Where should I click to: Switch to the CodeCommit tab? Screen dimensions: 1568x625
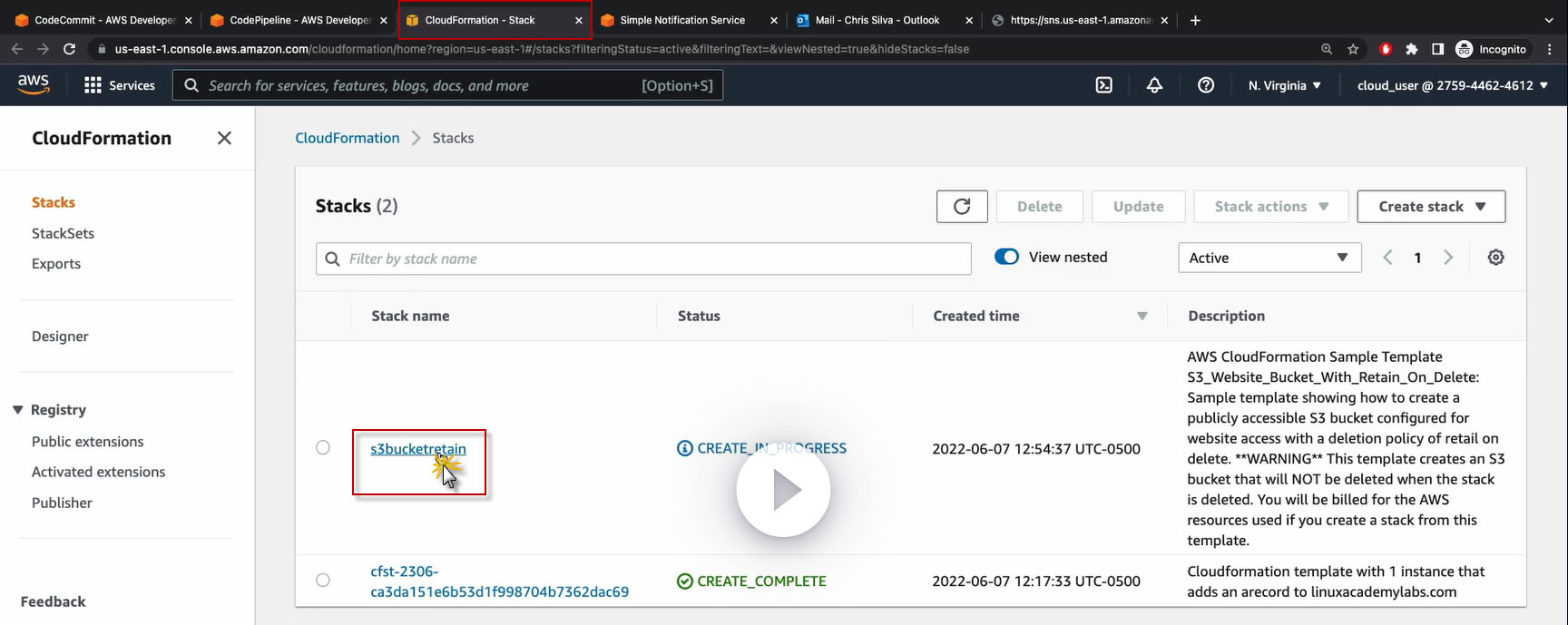point(104,20)
